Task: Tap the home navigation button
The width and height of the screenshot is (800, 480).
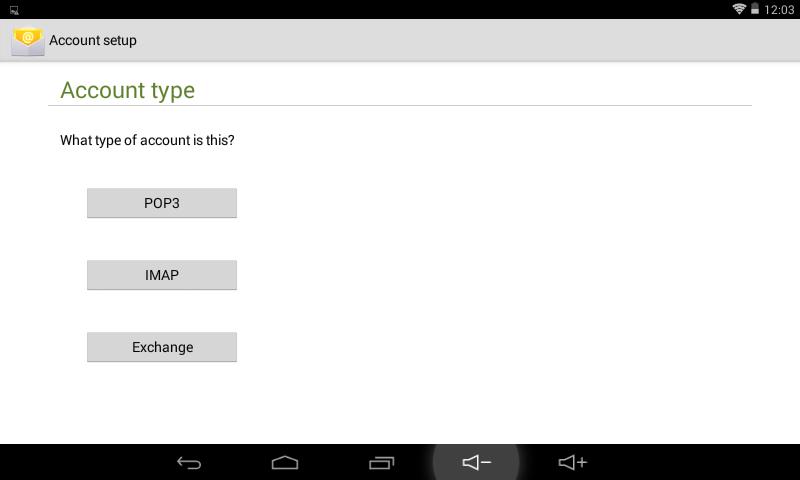Action: coord(285,463)
